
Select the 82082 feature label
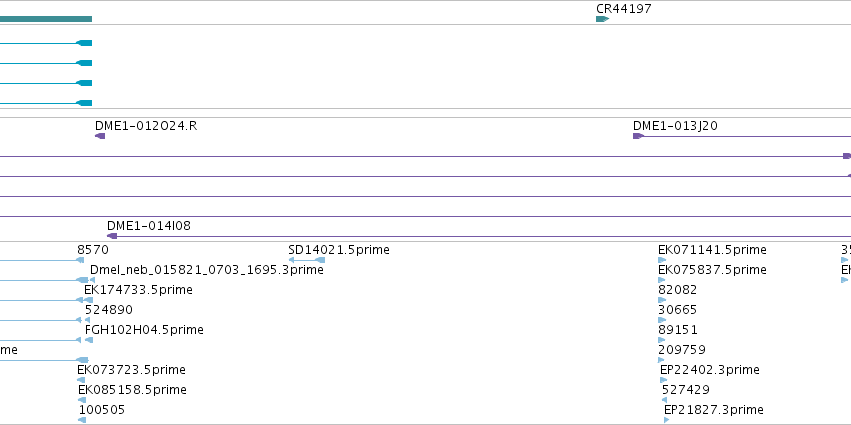[x=677, y=290]
